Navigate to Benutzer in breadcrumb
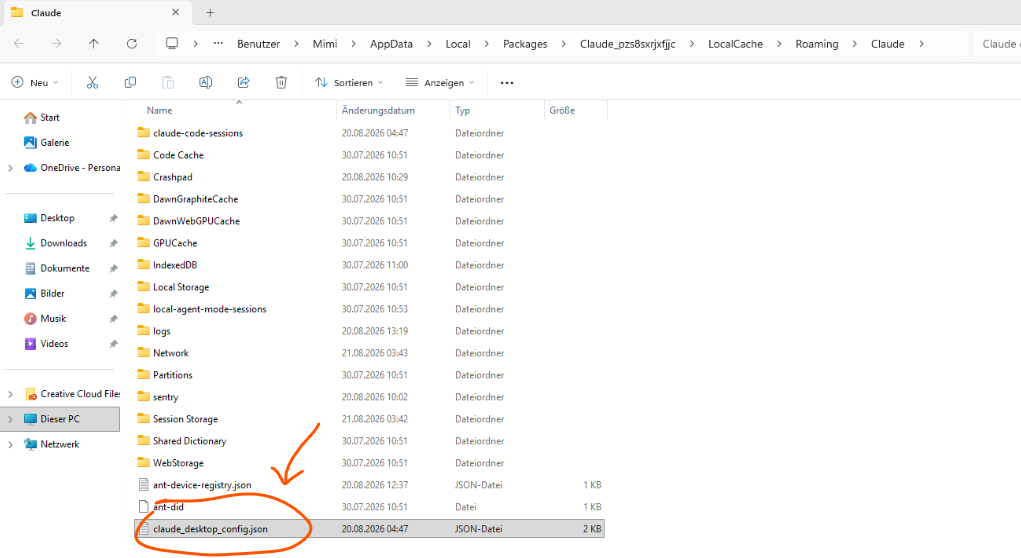1021x558 pixels. click(x=259, y=44)
